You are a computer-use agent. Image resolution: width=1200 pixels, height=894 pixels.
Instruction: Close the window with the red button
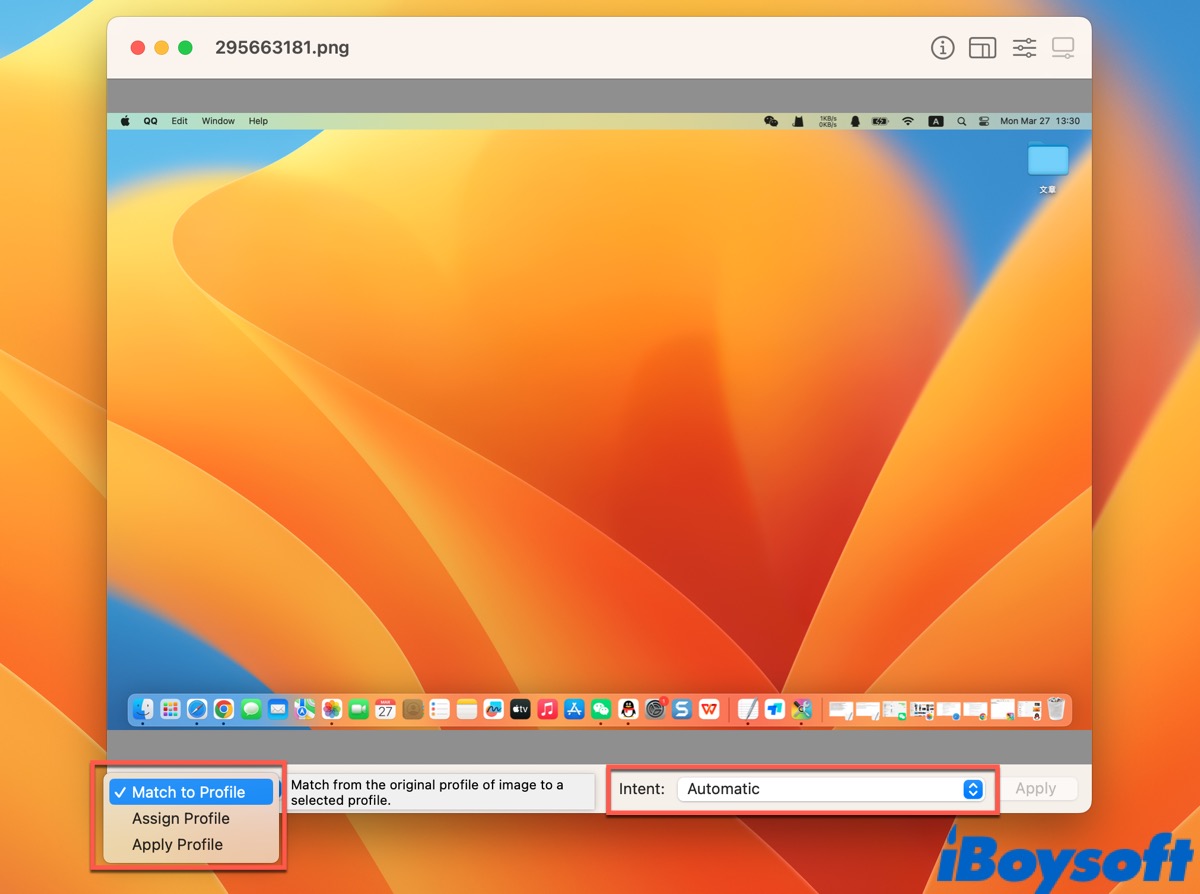(x=138, y=48)
